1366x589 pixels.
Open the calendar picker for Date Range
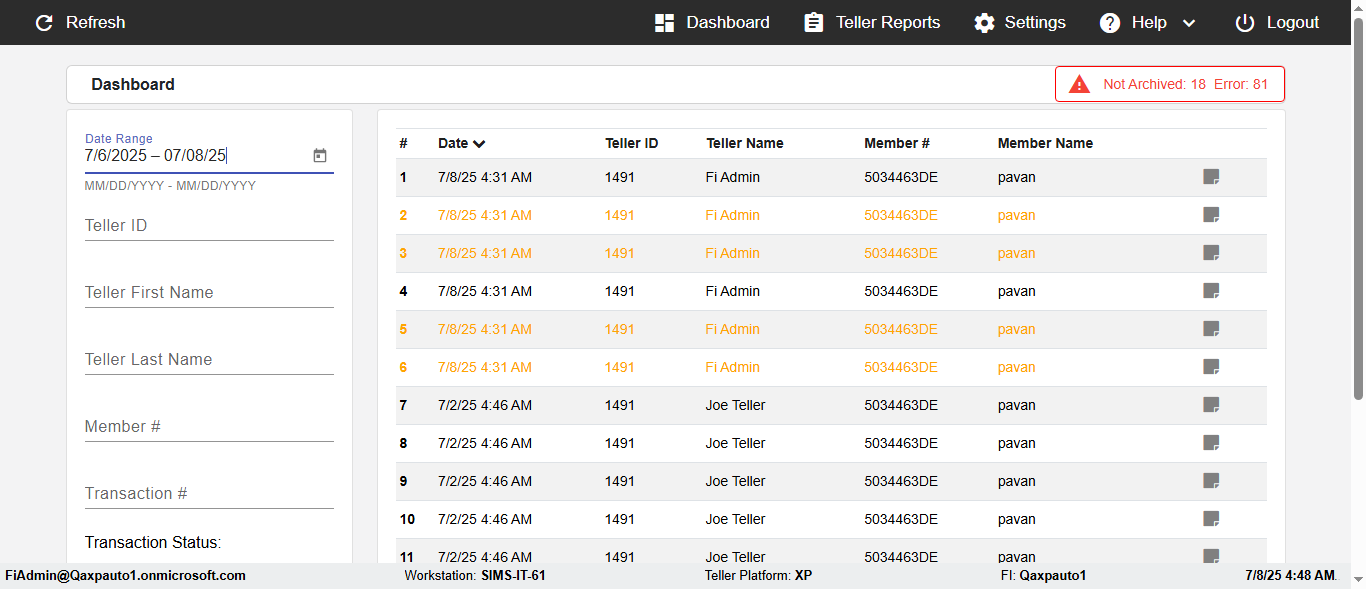click(320, 156)
